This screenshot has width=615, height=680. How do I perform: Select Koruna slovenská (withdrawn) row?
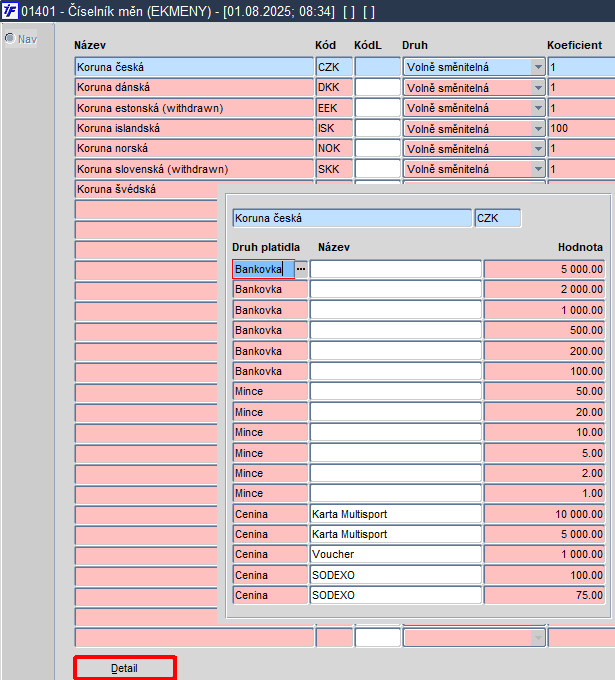coord(194,169)
